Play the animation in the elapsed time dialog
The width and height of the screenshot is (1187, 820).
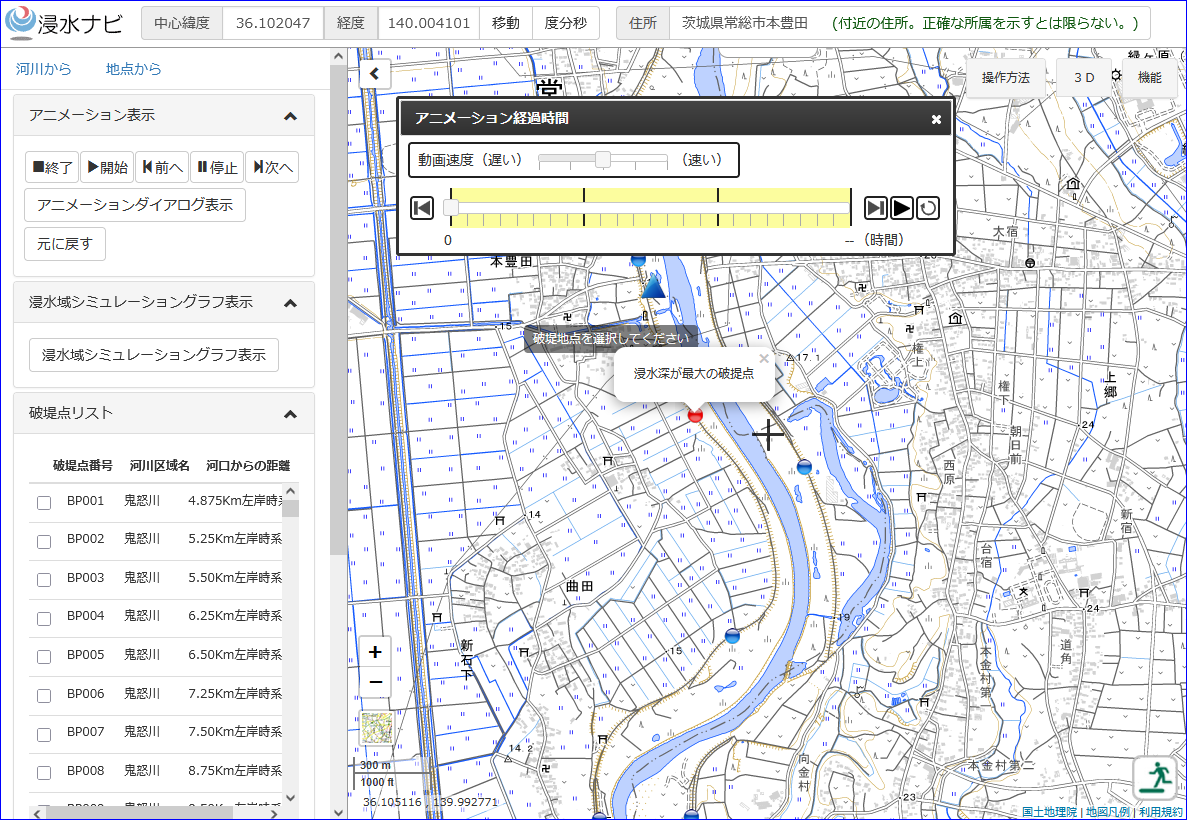(x=902, y=207)
